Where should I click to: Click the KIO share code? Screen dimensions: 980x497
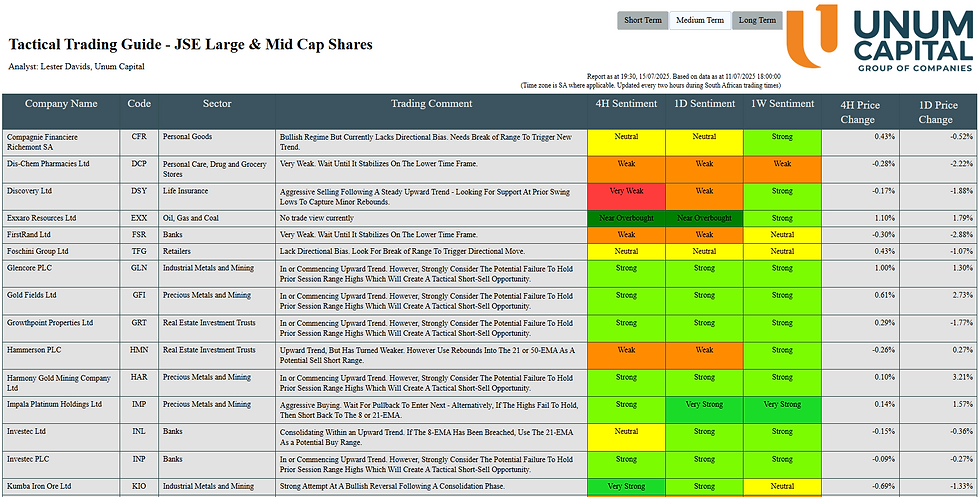[139, 486]
